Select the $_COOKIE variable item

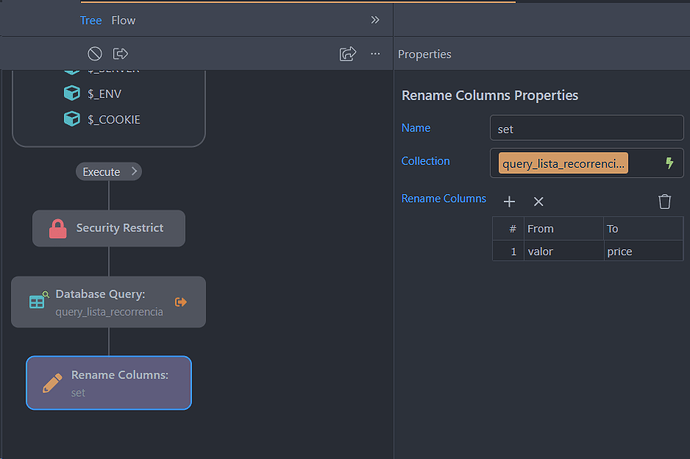113,120
